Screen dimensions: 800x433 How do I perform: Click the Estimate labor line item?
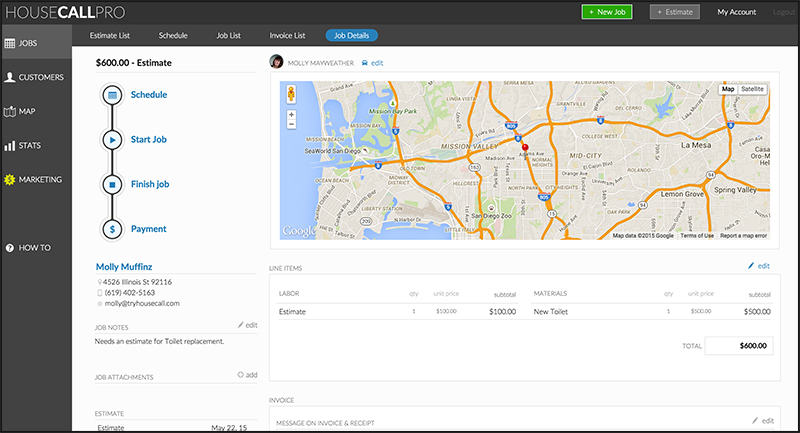292,312
